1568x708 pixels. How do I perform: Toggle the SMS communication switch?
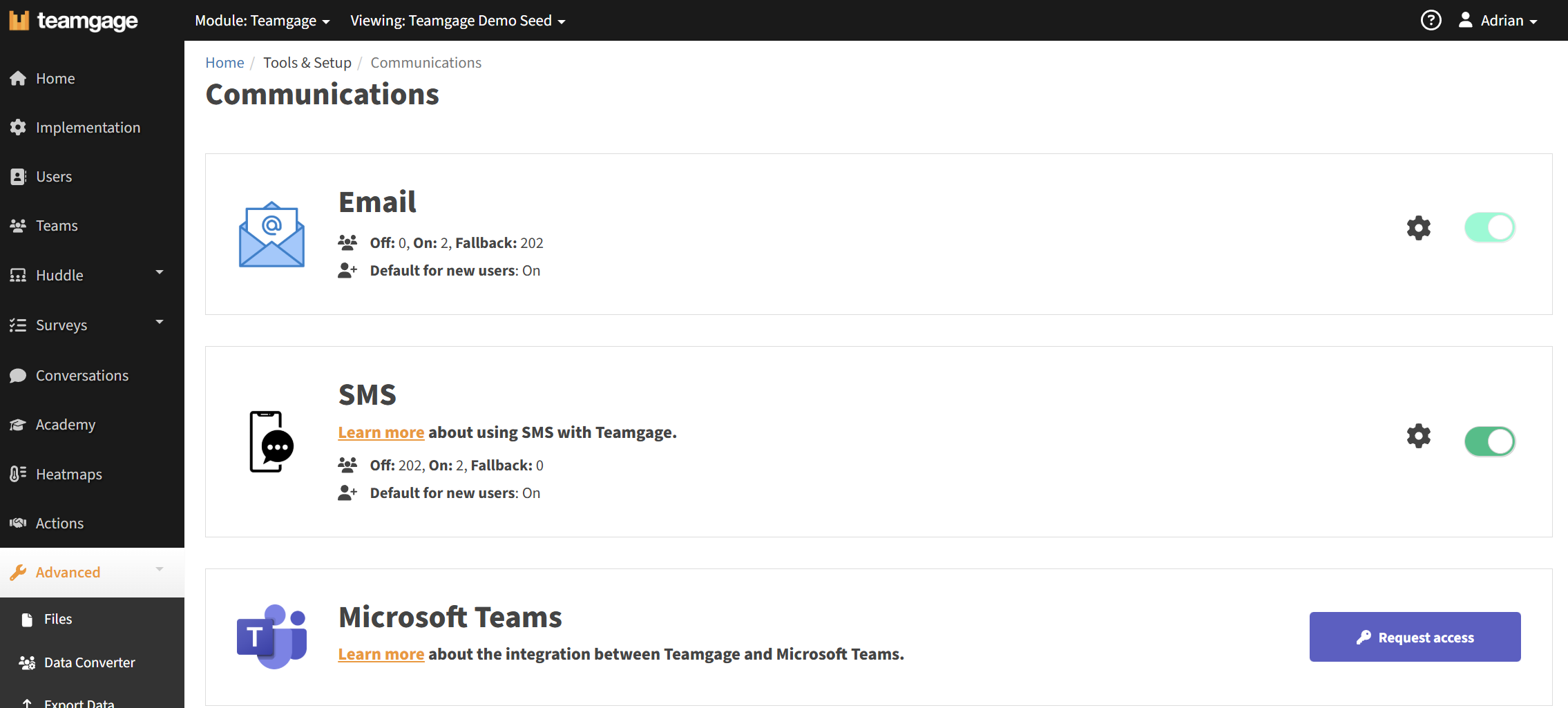[1489, 441]
